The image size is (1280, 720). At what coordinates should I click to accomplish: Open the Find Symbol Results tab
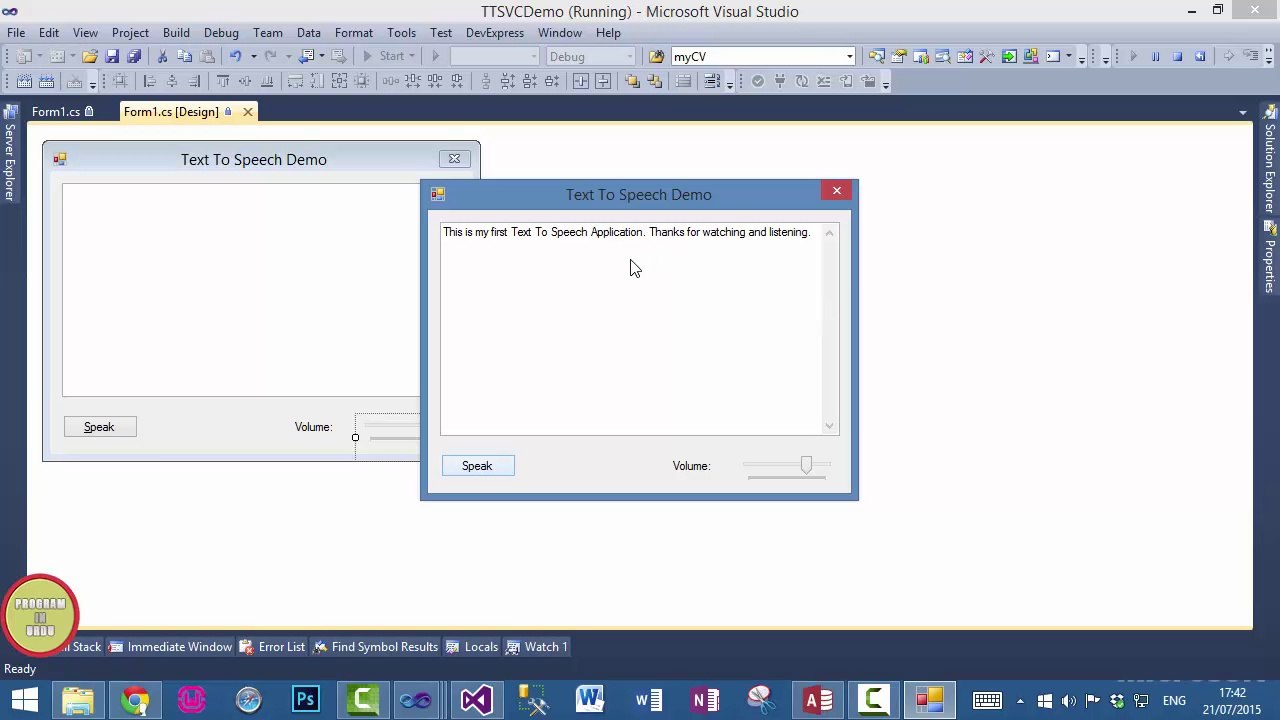pos(376,647)
